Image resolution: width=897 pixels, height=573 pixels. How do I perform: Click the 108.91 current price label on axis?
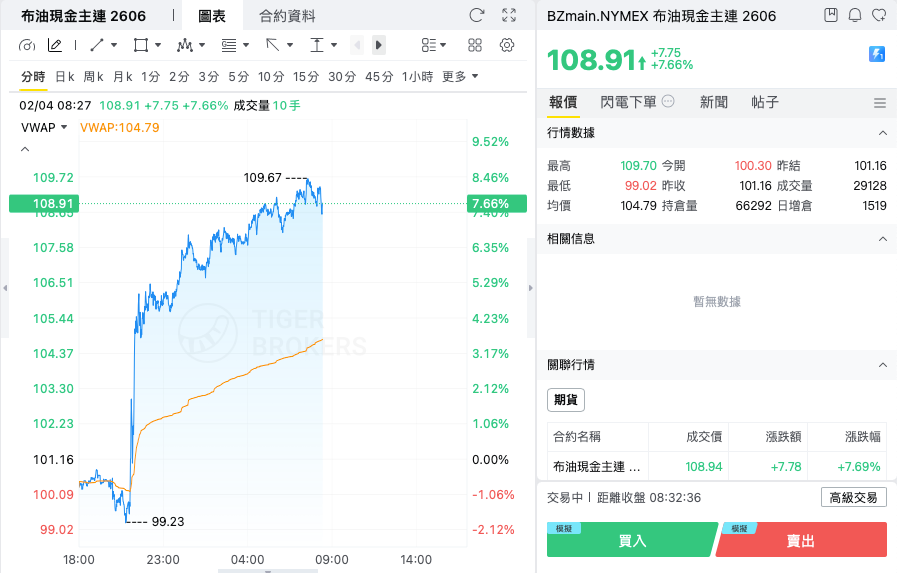click(x=44, y=204)
